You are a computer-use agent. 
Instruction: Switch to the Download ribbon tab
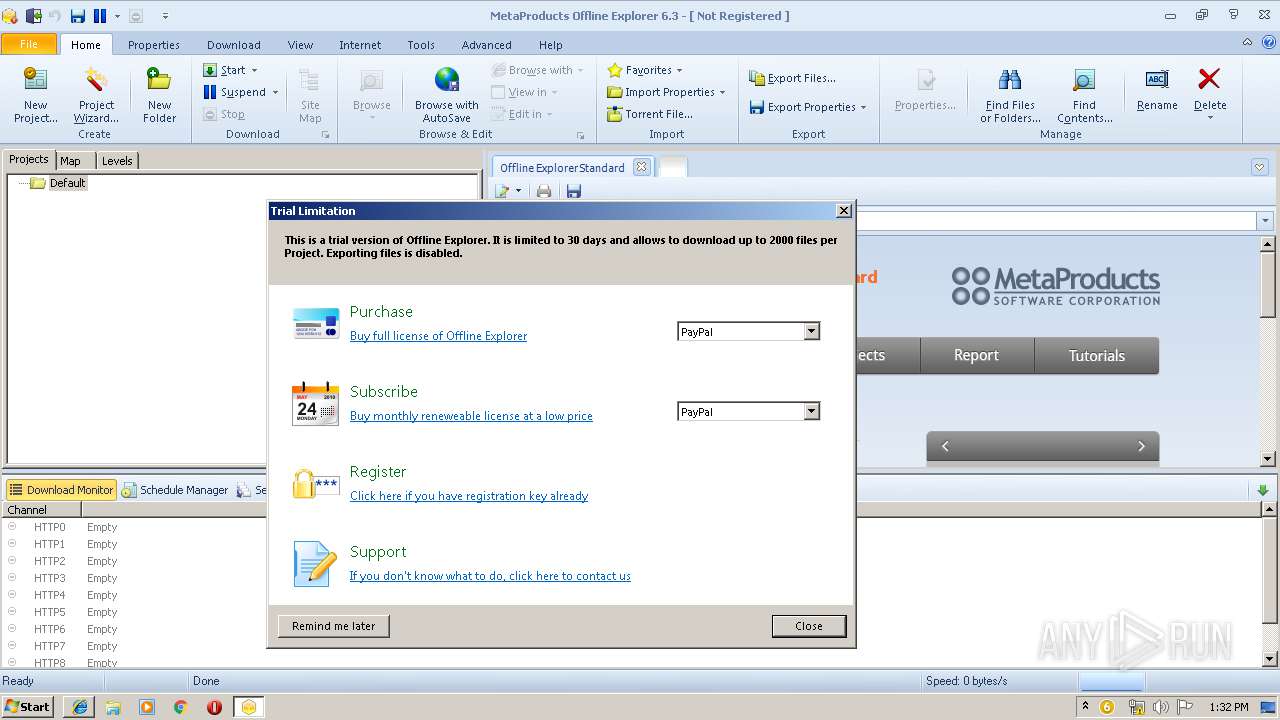tap(234, 45)
